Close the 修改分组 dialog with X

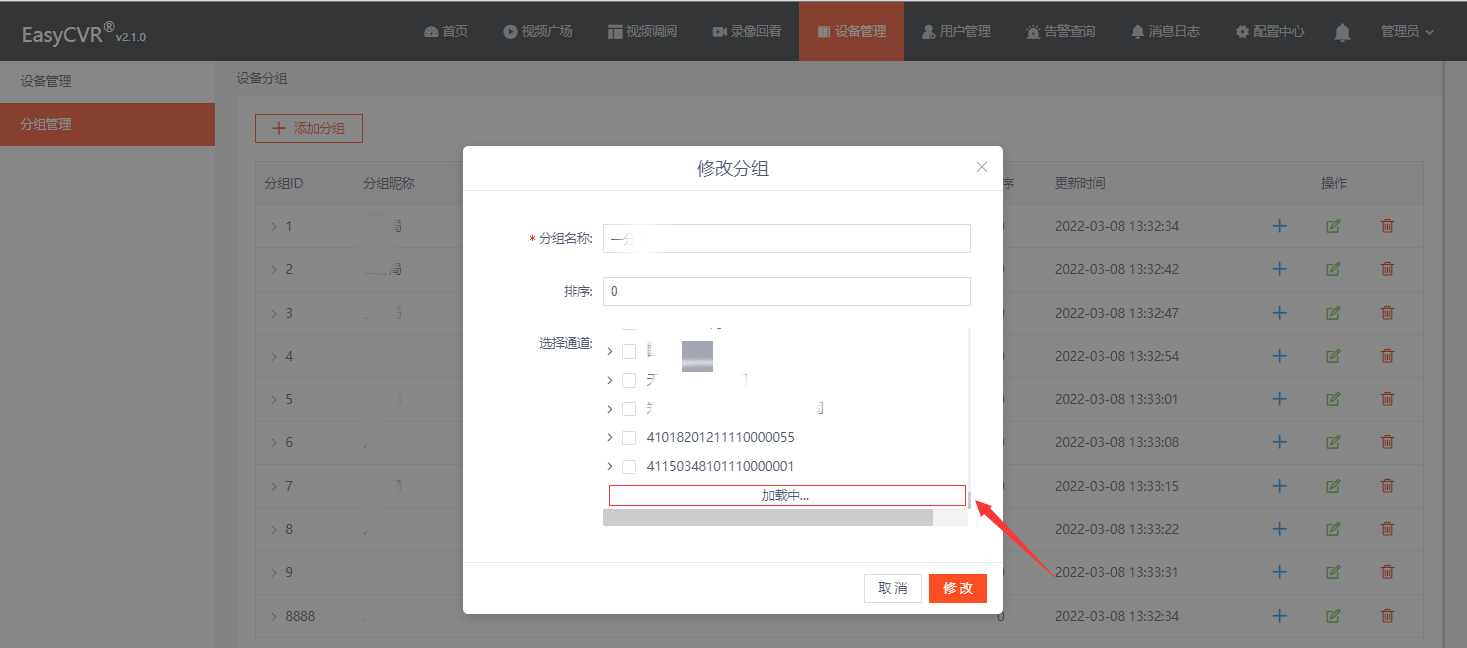click(x=982, y=167)
